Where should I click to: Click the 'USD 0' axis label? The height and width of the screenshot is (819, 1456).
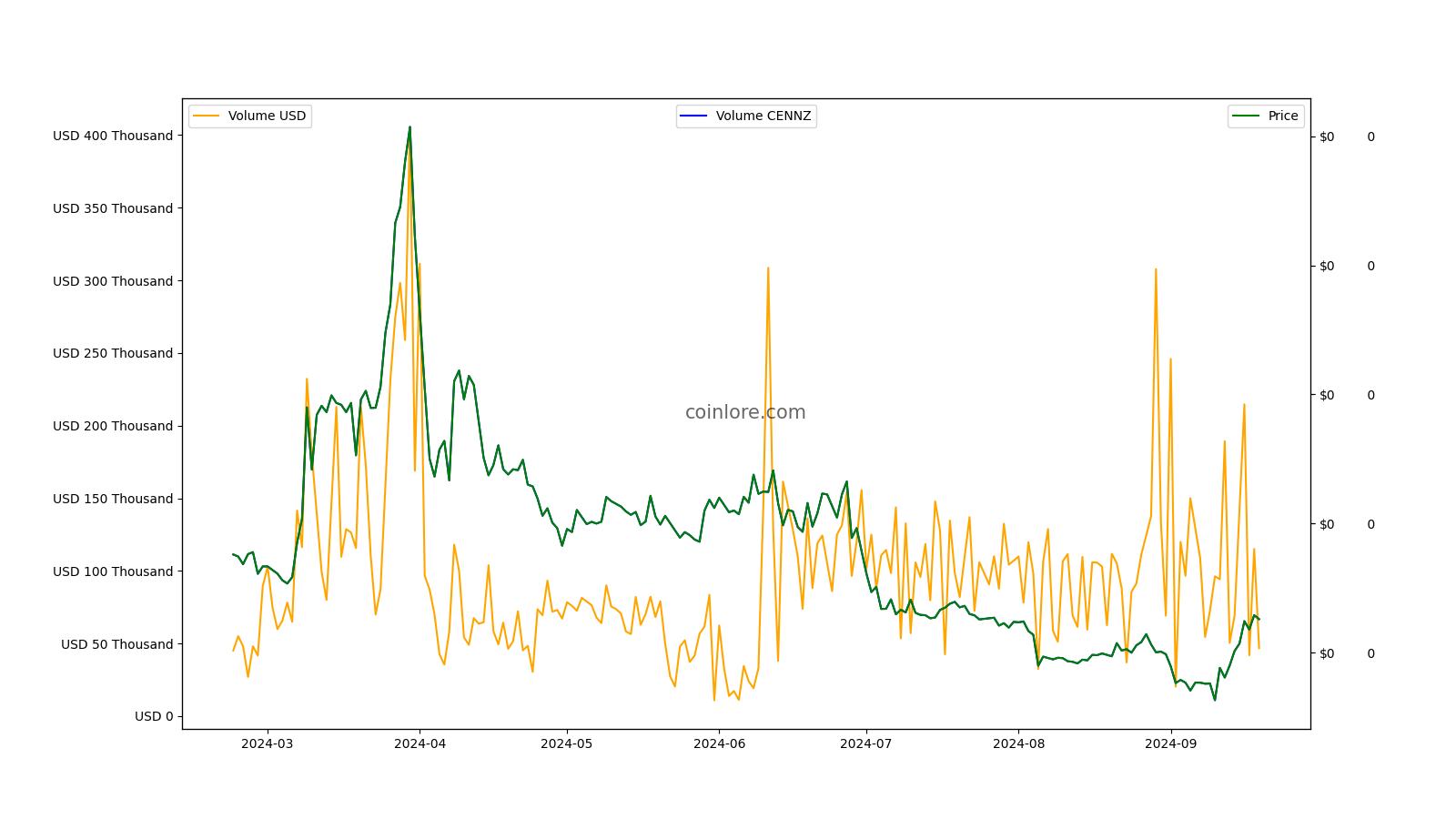pos(154,716)
